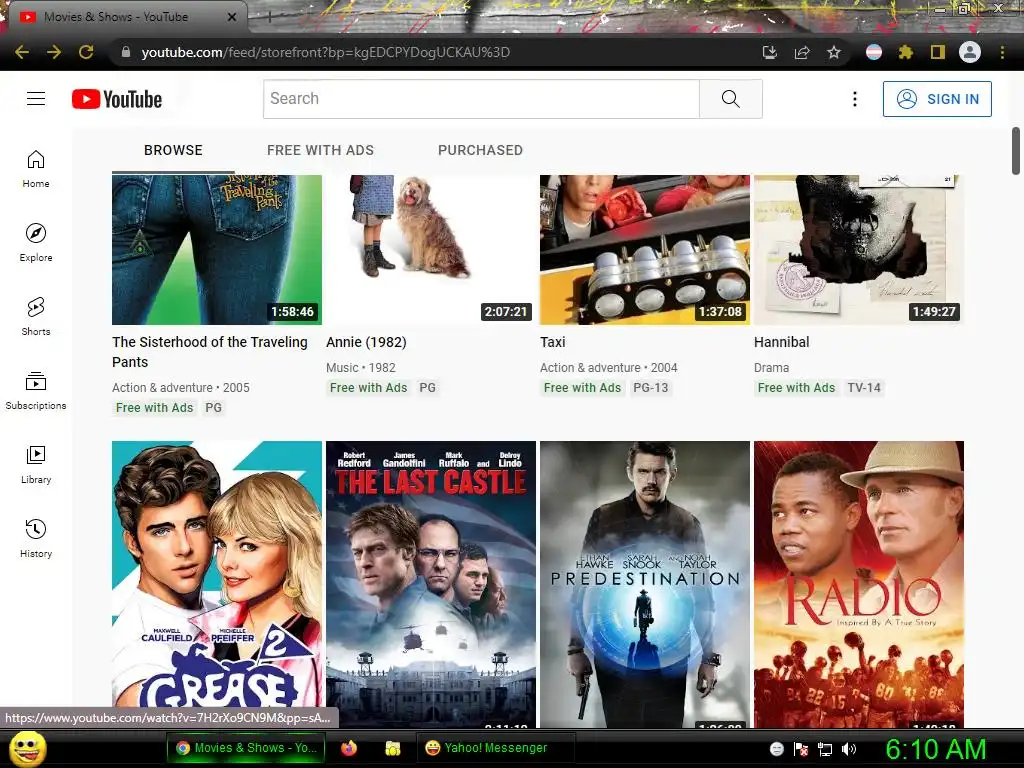The height and width of the screenshot is (768, 1024).
Task: Open the Taxi title link
Action: (552, 342)
